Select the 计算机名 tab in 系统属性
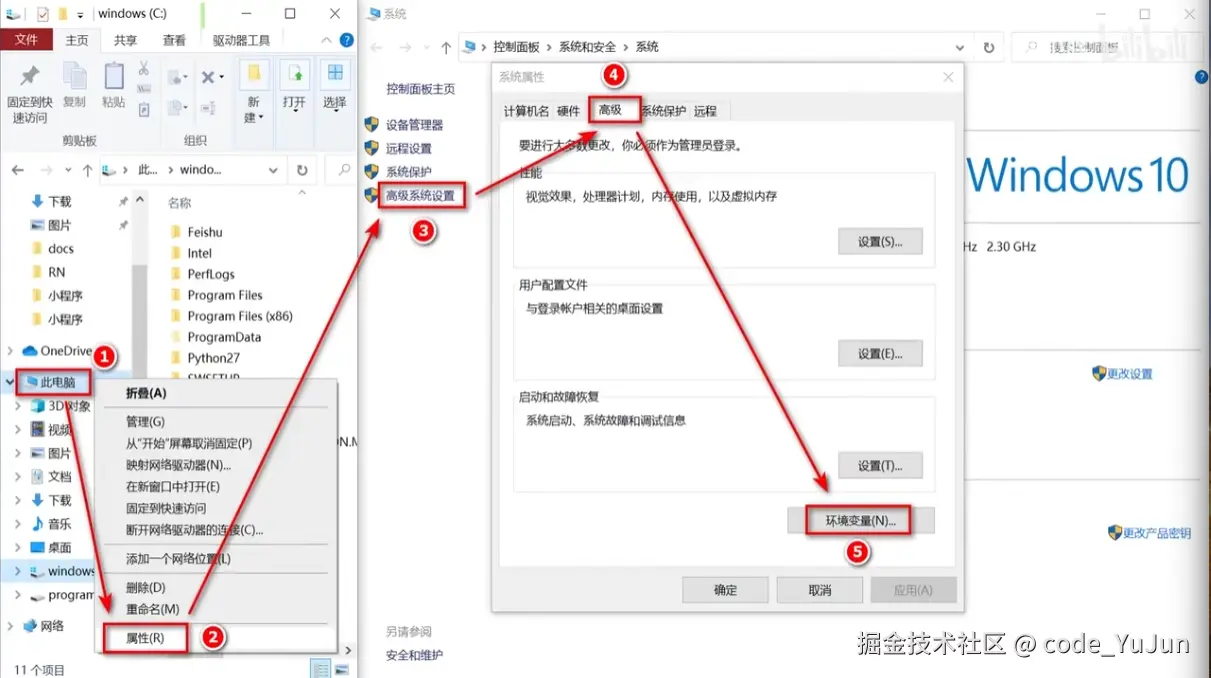Viewport: 1211px width, 678px height. click(x=526, y=111)
